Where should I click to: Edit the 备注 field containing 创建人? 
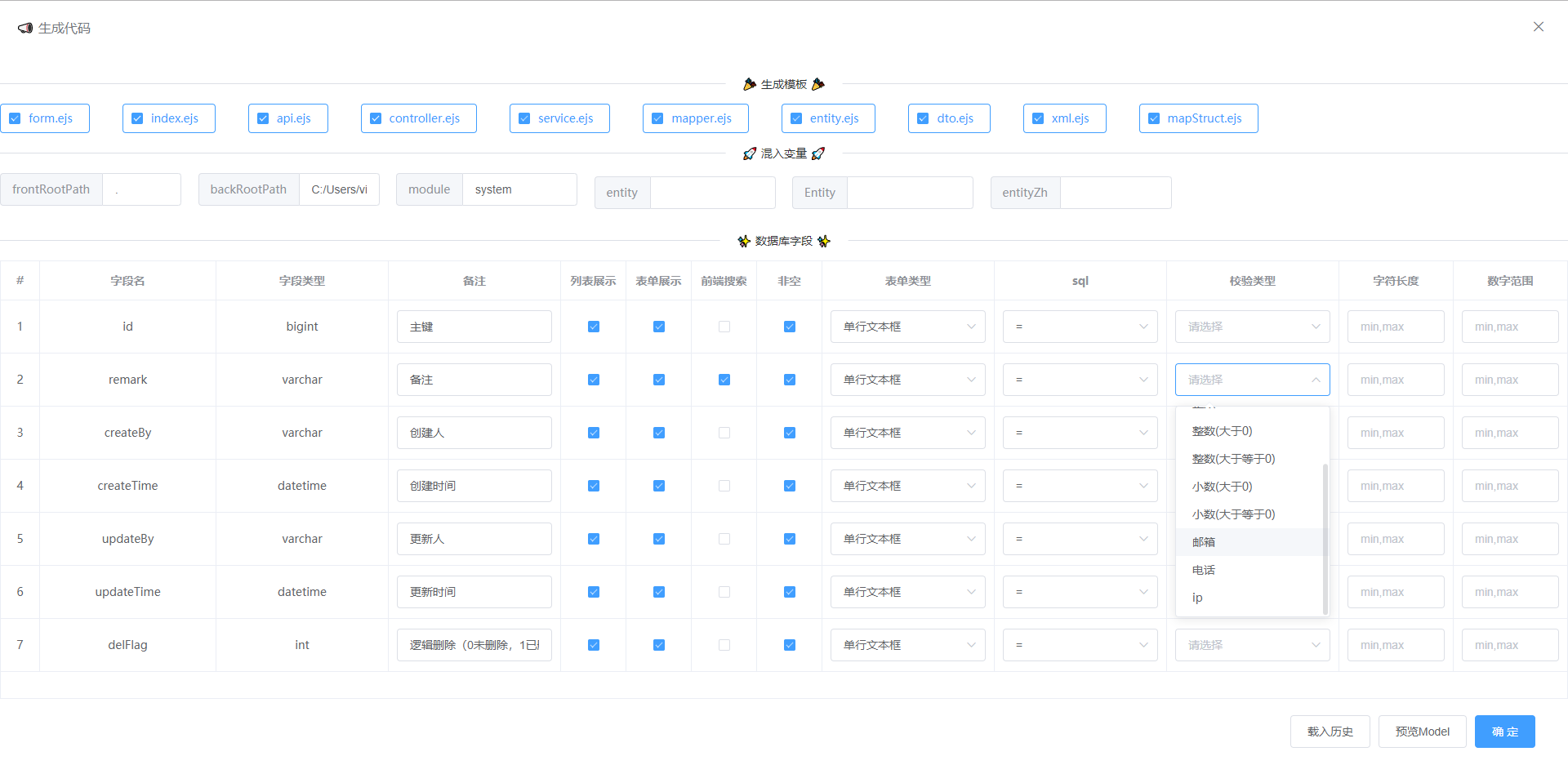coord(474,433)
